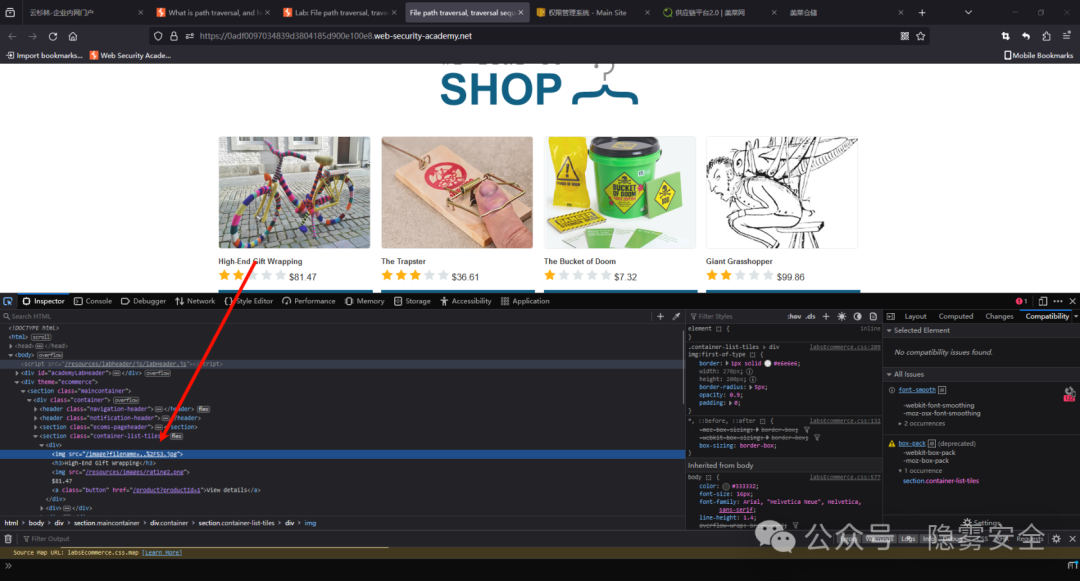Toggle the scroll badge on html
1080x581 pixels.
click(x=41, y=337)
